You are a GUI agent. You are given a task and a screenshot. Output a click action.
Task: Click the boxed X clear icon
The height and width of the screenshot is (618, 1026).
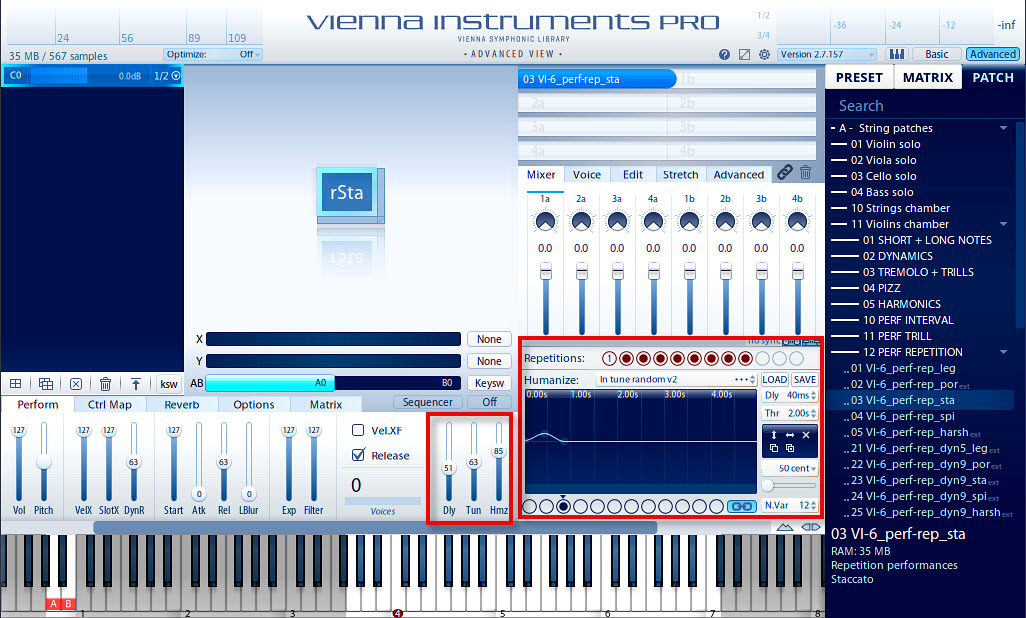tap(76, 384)
